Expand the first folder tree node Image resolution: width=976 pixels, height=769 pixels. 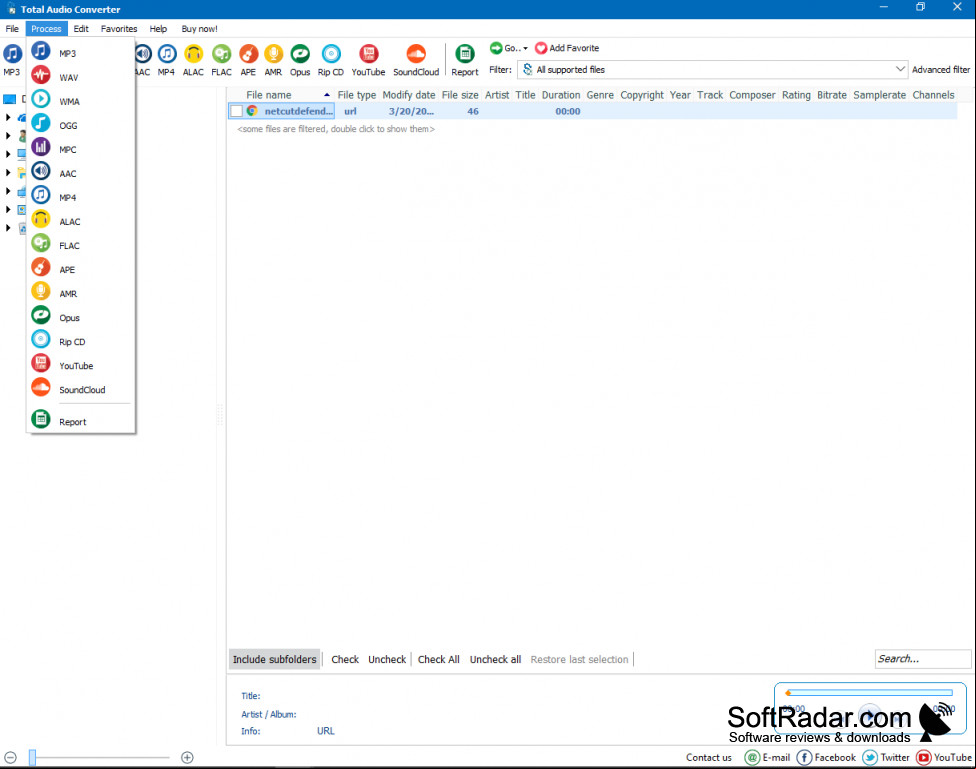tap(8, 117)
